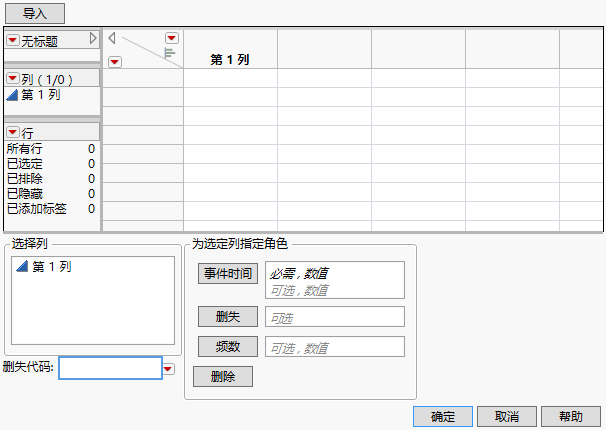This screenshot has height=430, width=606.
Task: Open the 无标题 table red triangle menu
Action: click(13, 40)
